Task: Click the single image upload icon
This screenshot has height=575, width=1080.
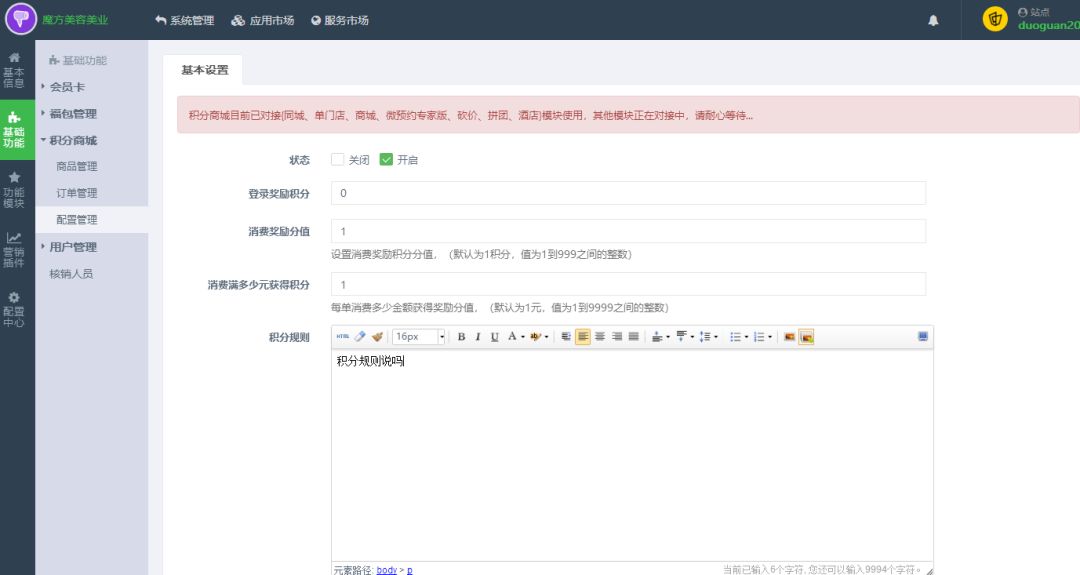Action: point(789,337)
